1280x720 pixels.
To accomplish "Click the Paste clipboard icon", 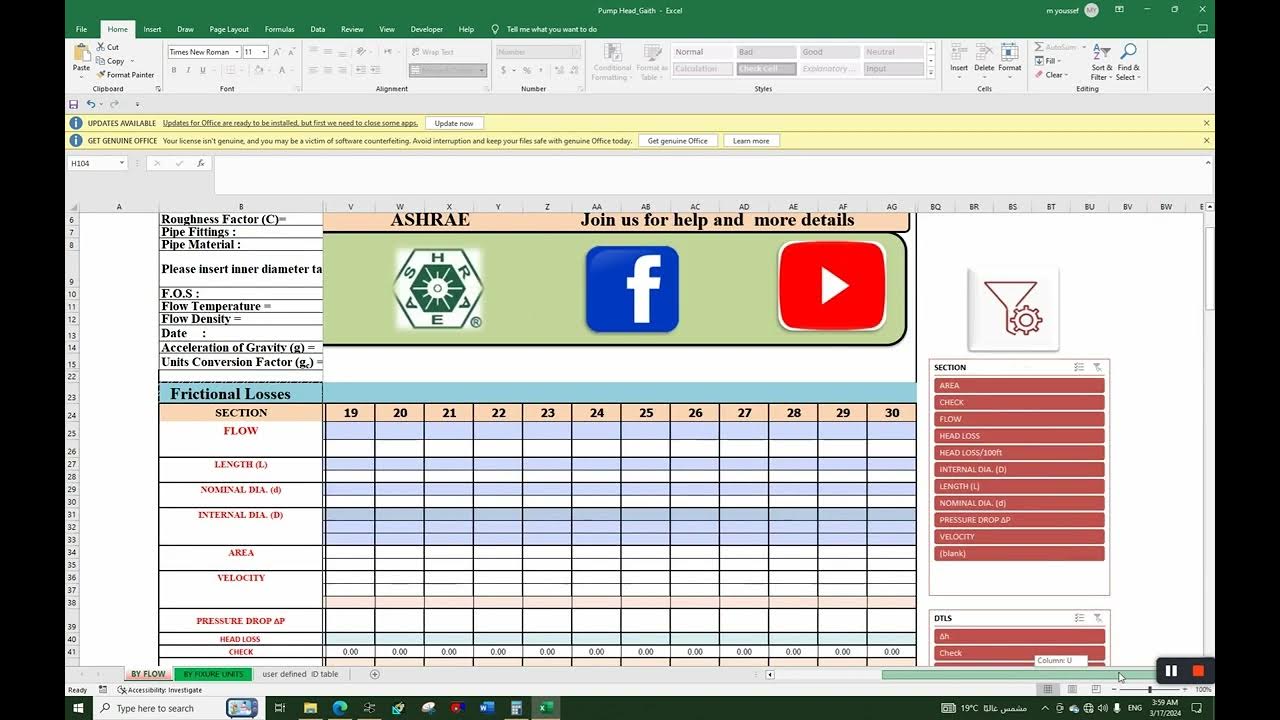I will [x=81, y=52].
